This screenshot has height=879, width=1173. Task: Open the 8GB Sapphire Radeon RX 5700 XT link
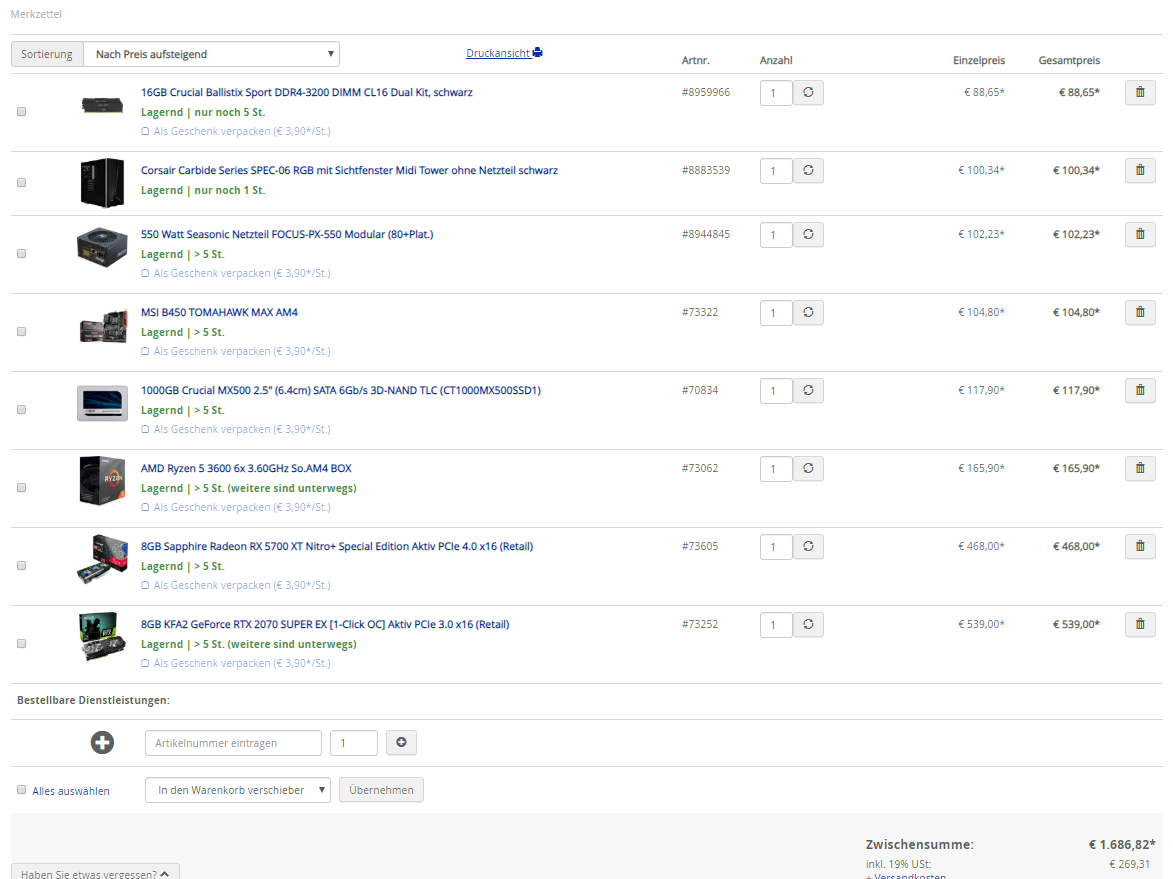pyautogui.click(x=337, y=546)
